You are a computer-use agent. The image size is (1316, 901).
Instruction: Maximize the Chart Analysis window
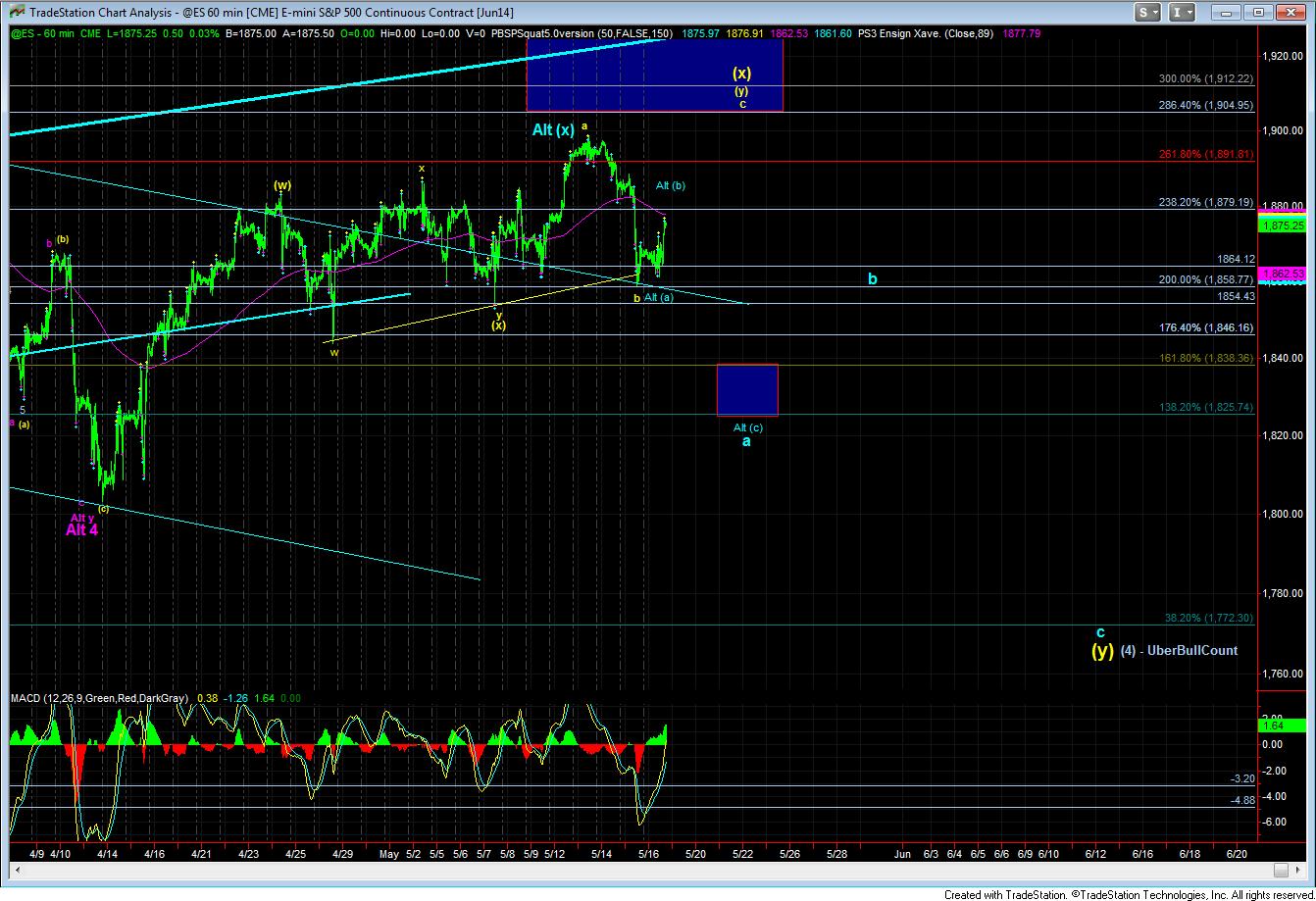point(1260,12)
